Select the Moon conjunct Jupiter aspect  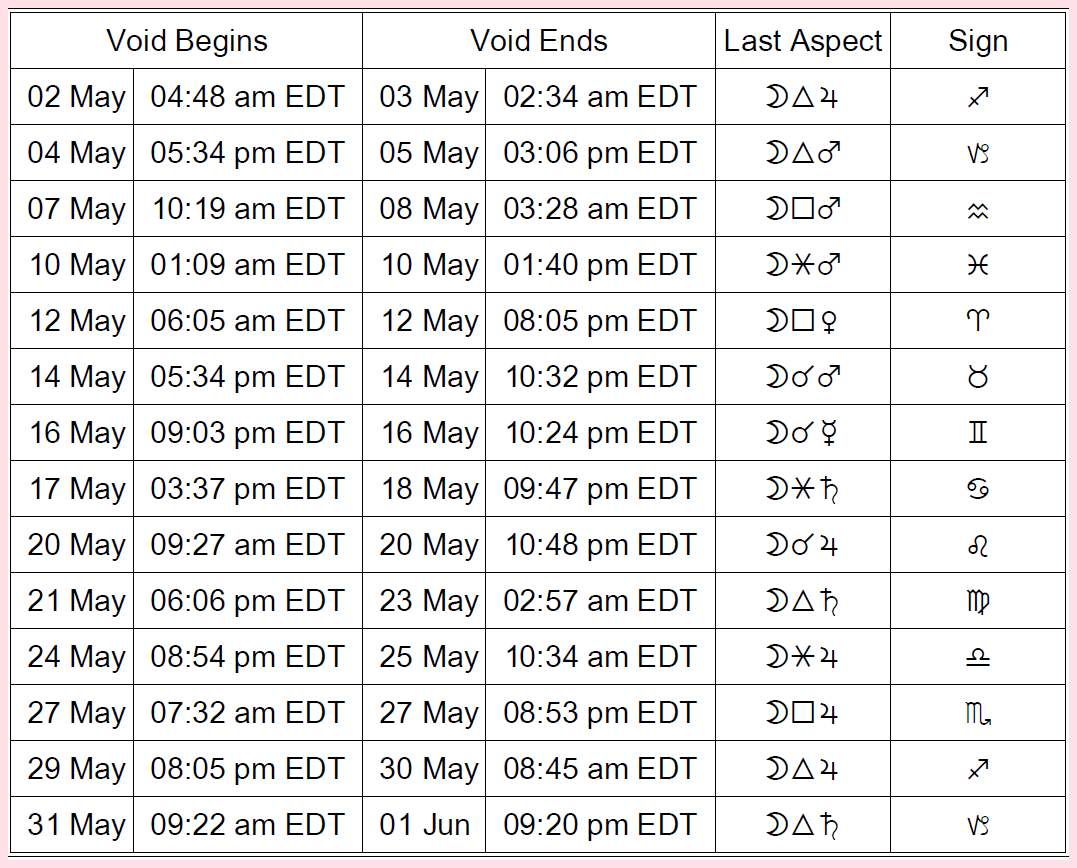click(x=802, y=545)
